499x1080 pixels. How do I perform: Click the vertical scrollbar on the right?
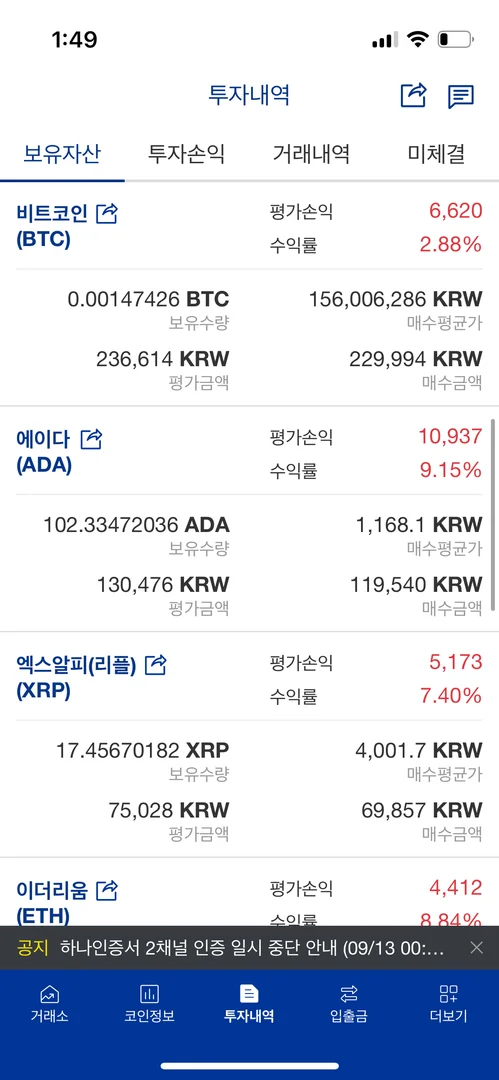(493, 514)
